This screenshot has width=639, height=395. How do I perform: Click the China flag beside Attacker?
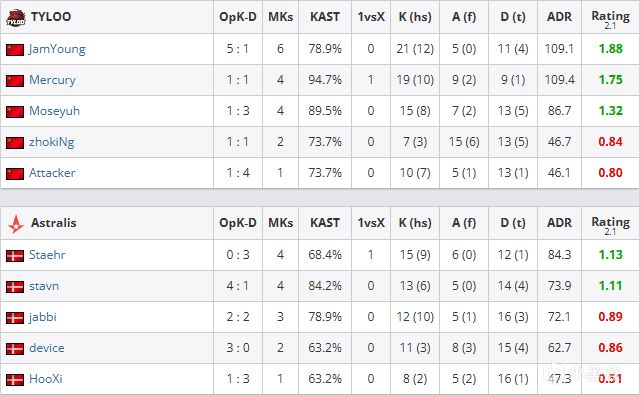15,174
